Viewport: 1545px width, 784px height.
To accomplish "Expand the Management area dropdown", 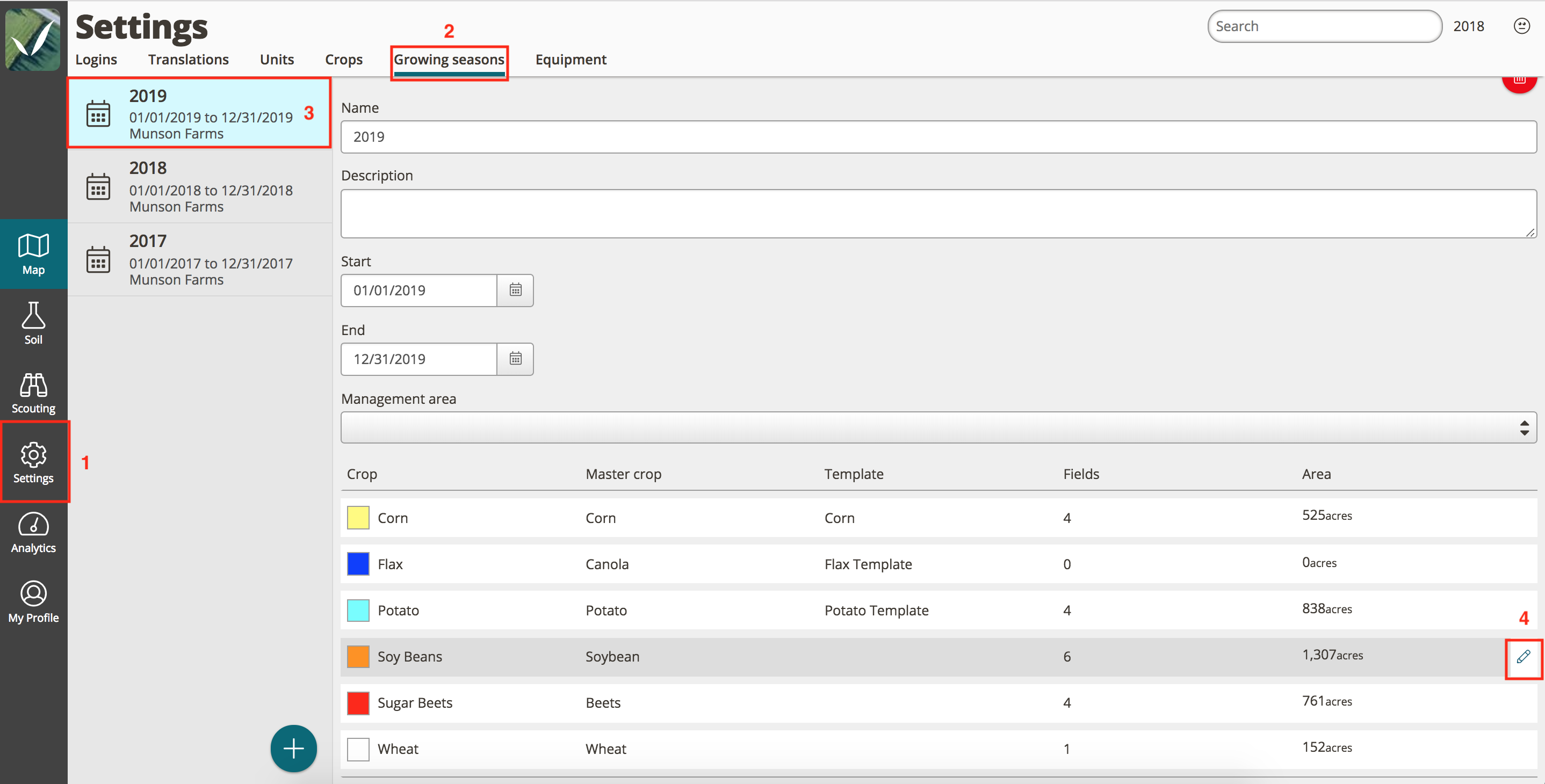I will [938, 427].
